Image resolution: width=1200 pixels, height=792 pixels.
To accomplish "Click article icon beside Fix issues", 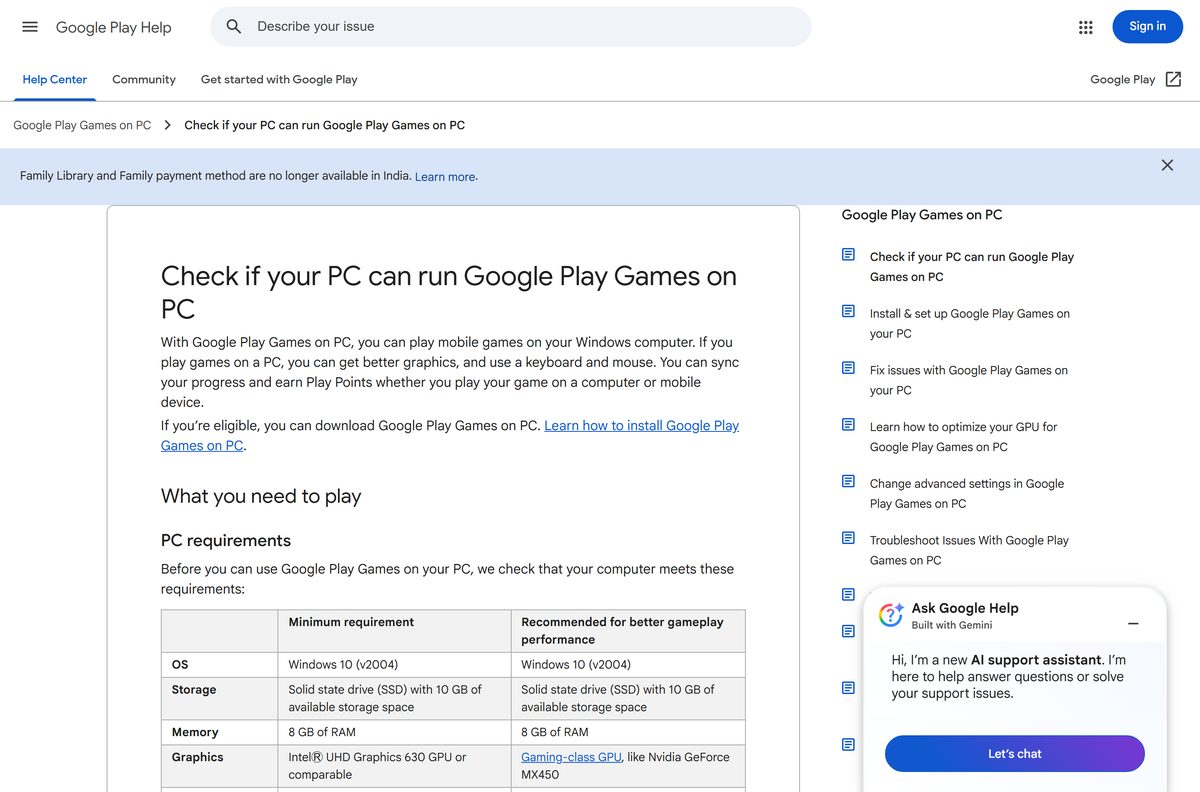I will click(848, 368).
